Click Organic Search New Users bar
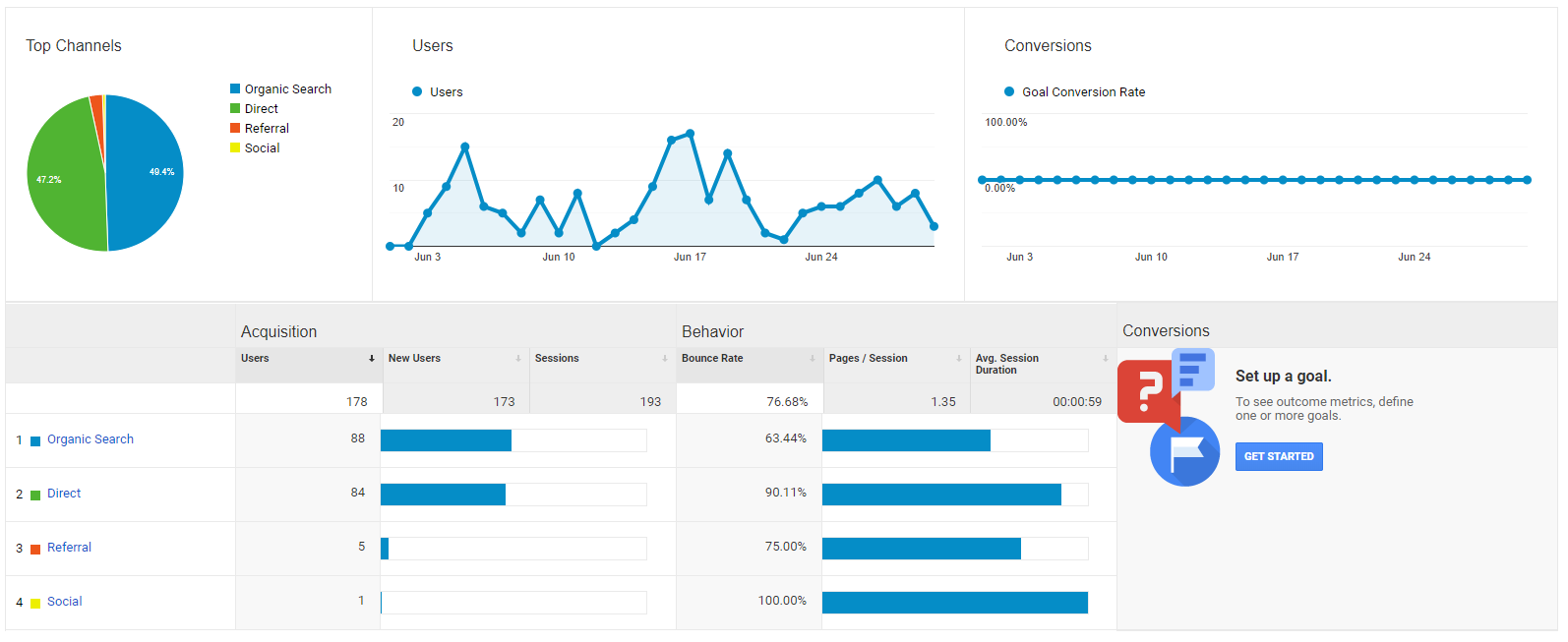The height and width of the screenshot is (642, 1568). 446,440
